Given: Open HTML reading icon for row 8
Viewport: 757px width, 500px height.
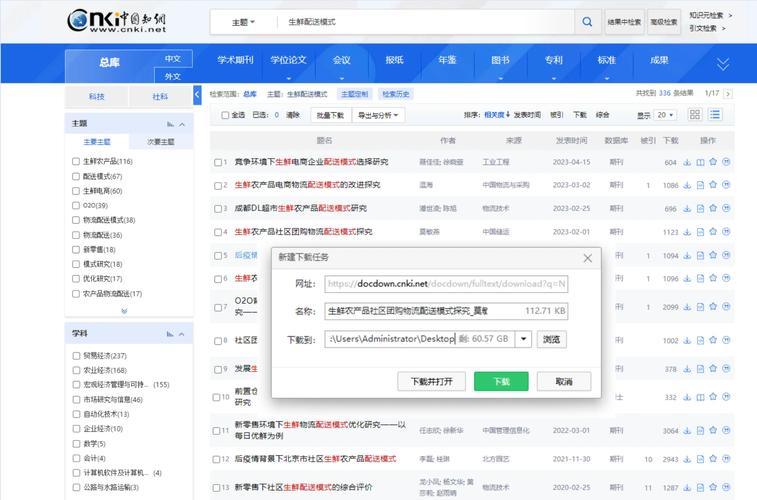Looking at the screenshot, I should pyautogui.click(x=700, y=340).
